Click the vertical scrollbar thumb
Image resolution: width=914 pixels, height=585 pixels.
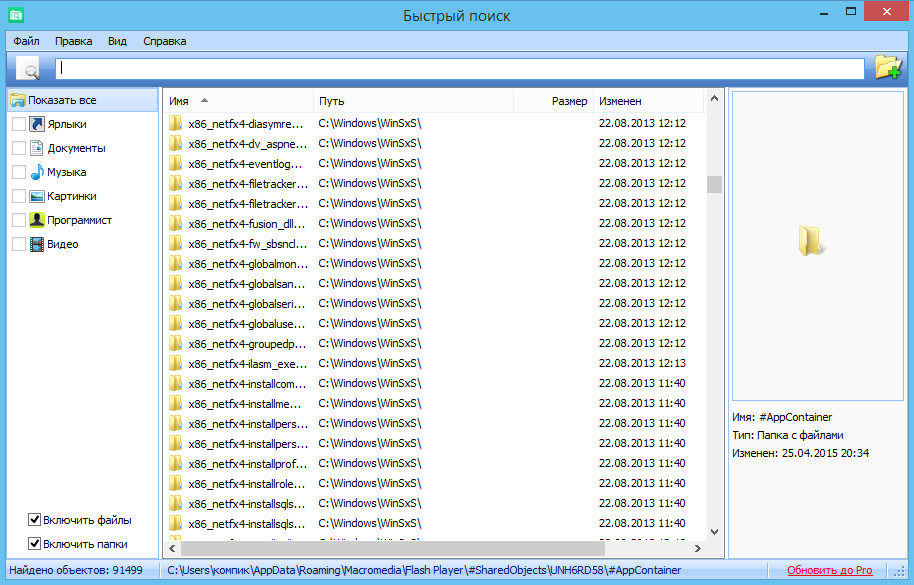coord(714,184)
